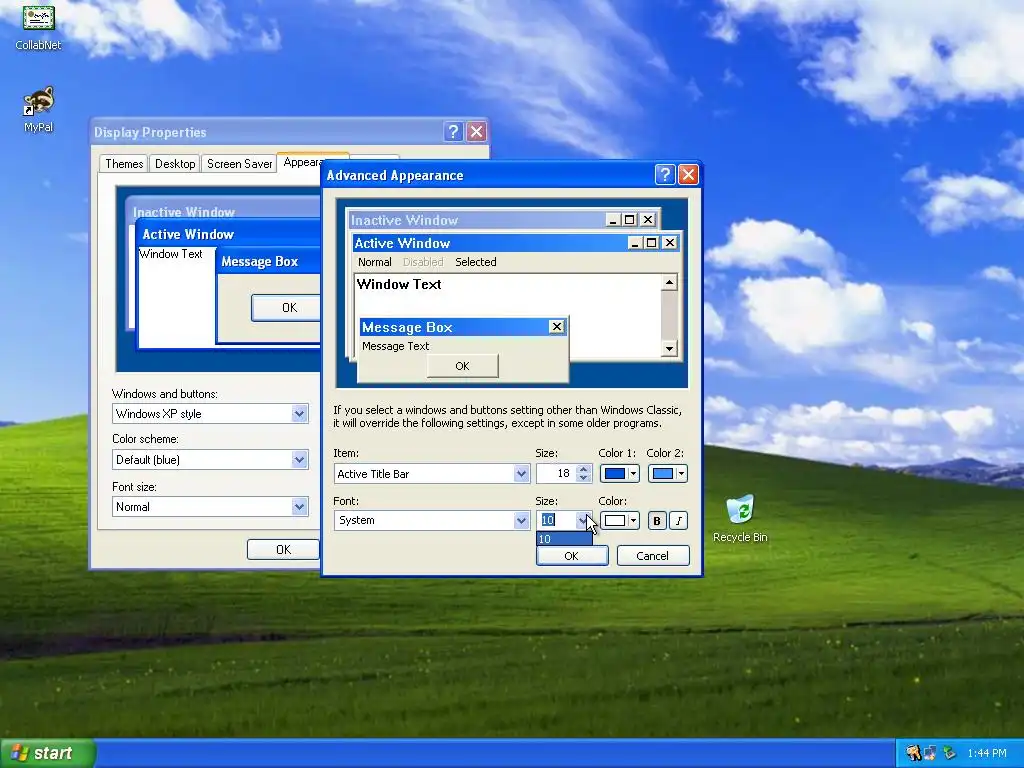Select the Appearance tab in Display Properties
The height and width of the screenshot is (768, 1024).
[x=302, y=162]
